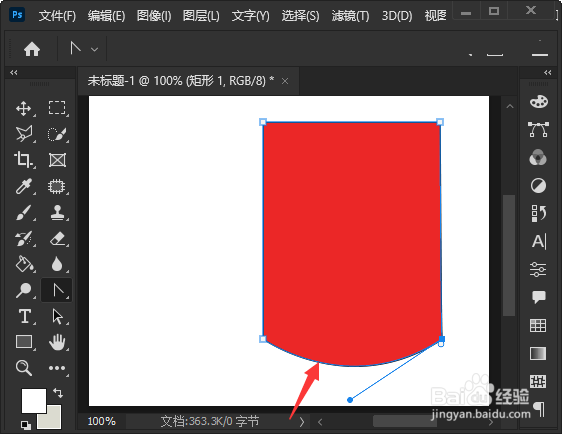Click the vertical scrollbar up arrow
The width and height of the screenshot is (562, 434).
tap(509, 106)
